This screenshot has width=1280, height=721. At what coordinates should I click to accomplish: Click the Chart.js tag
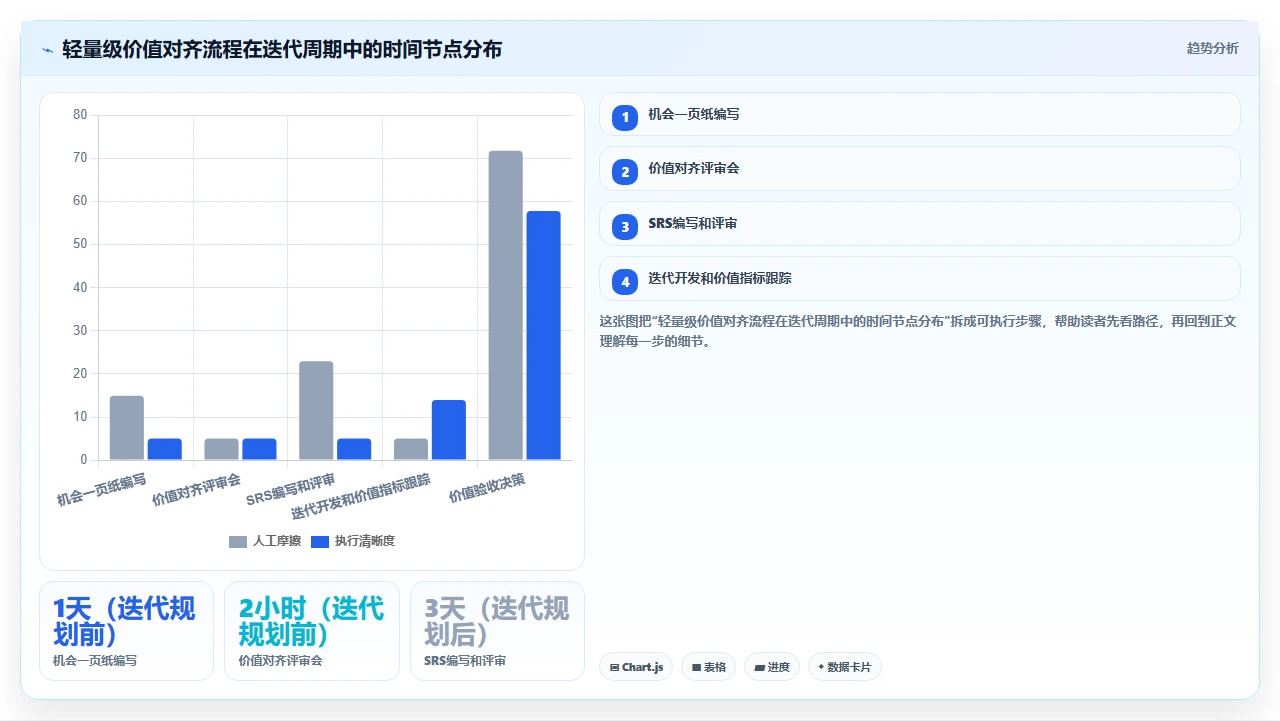coord(636,667)
